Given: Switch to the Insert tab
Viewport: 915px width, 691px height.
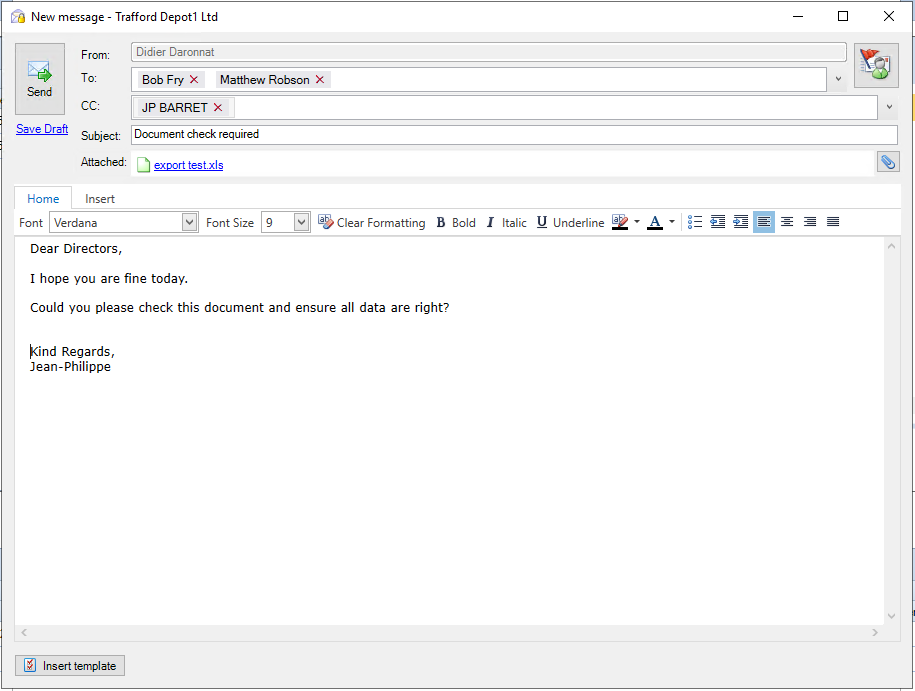Looking at the screenshot, I should pyautogui.click(x=100, y=198).
